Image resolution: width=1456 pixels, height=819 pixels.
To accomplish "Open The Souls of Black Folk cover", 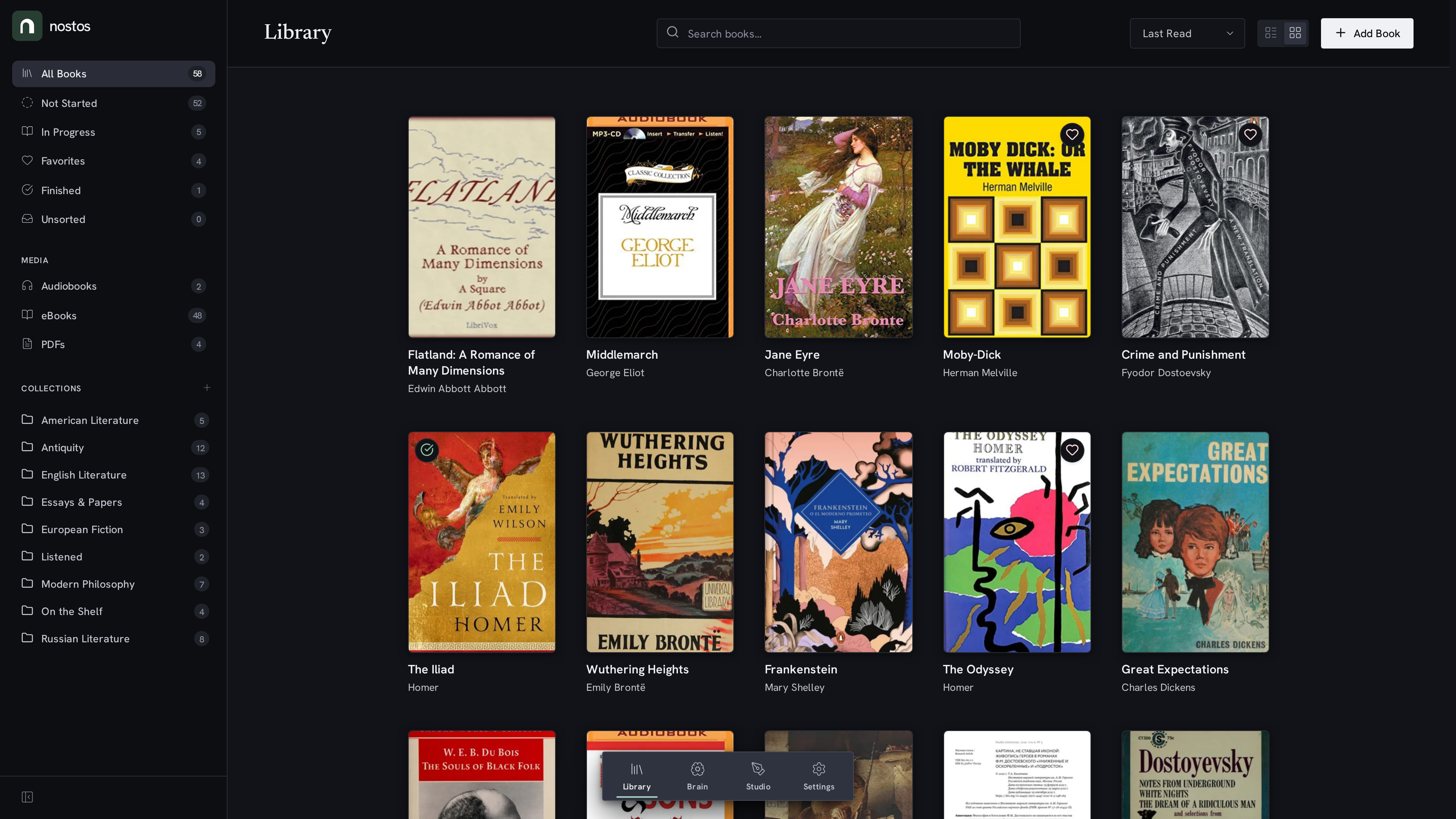I will pyautogui.click(x=482, y=774).
